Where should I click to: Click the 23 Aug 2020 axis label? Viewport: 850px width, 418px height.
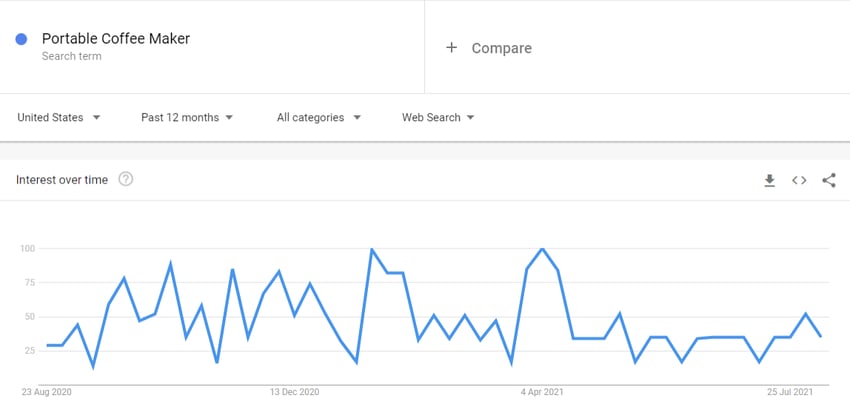pos(47,392)
